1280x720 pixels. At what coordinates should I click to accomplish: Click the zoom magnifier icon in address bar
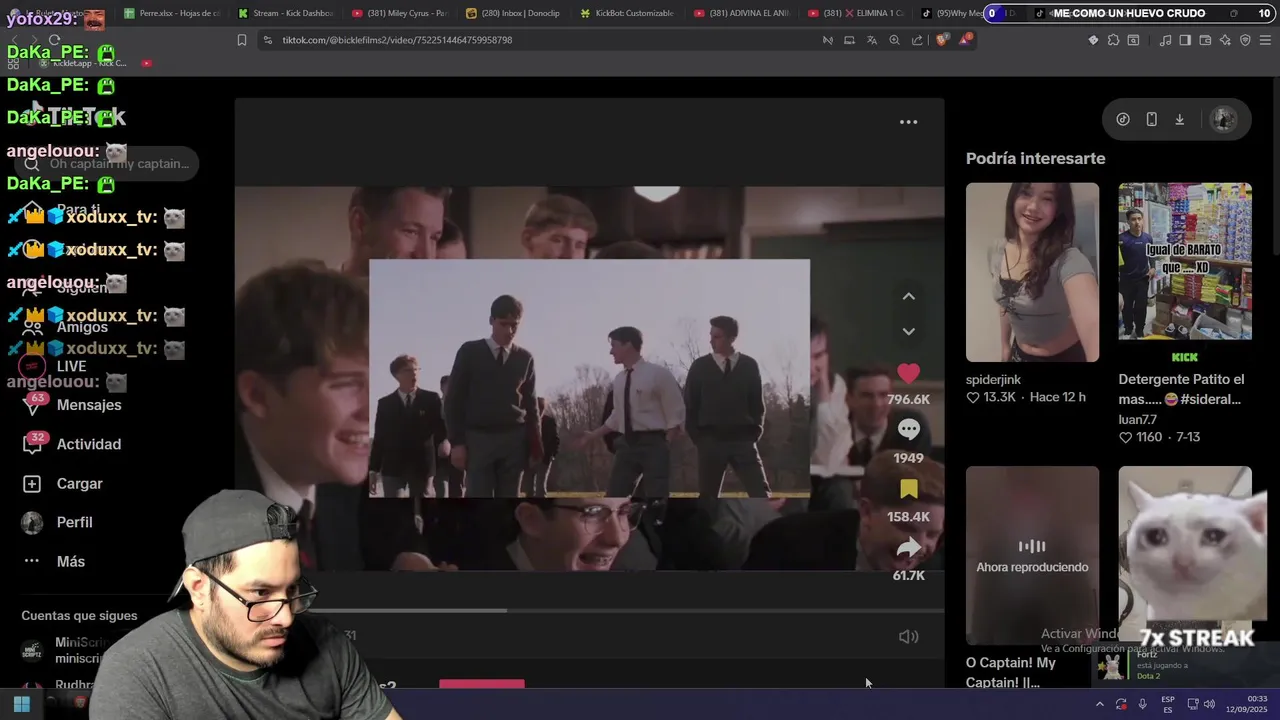click(894, 40)
